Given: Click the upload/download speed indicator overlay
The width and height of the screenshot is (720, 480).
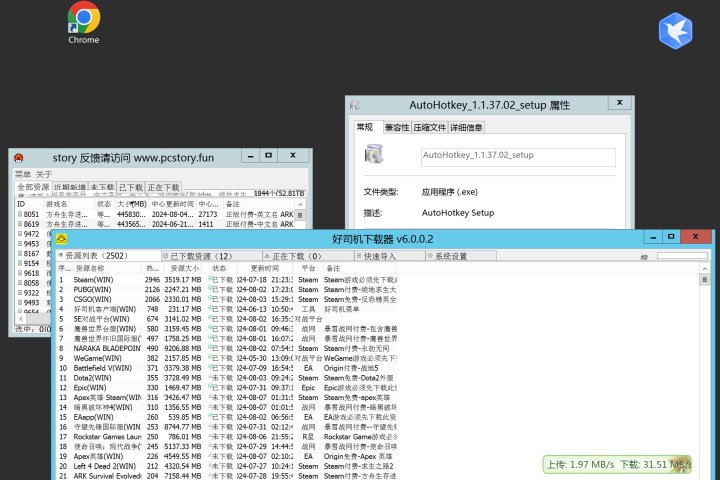Looking at the screenshot, I should 617,464.
